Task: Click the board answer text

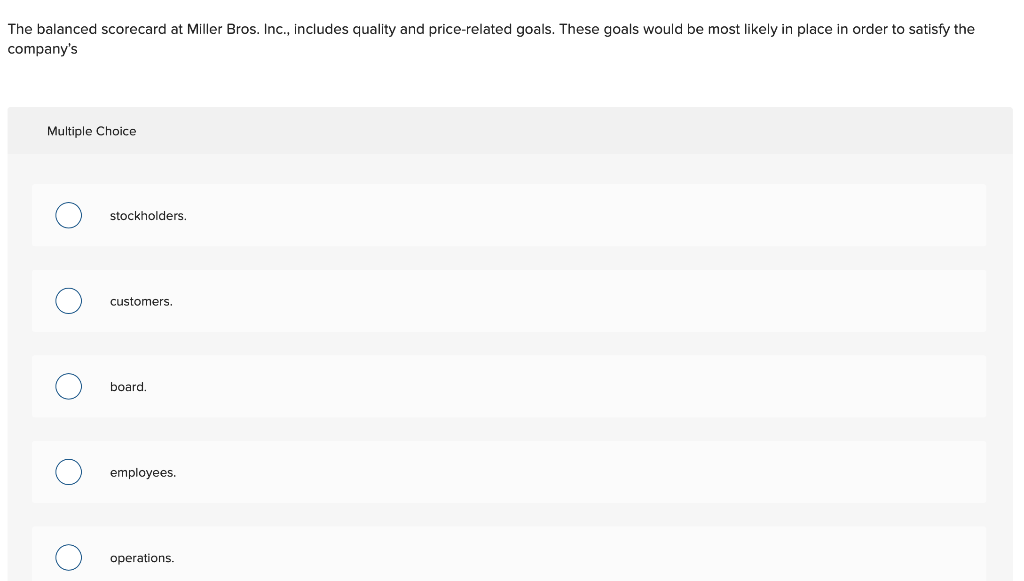Action: [128, 386]
